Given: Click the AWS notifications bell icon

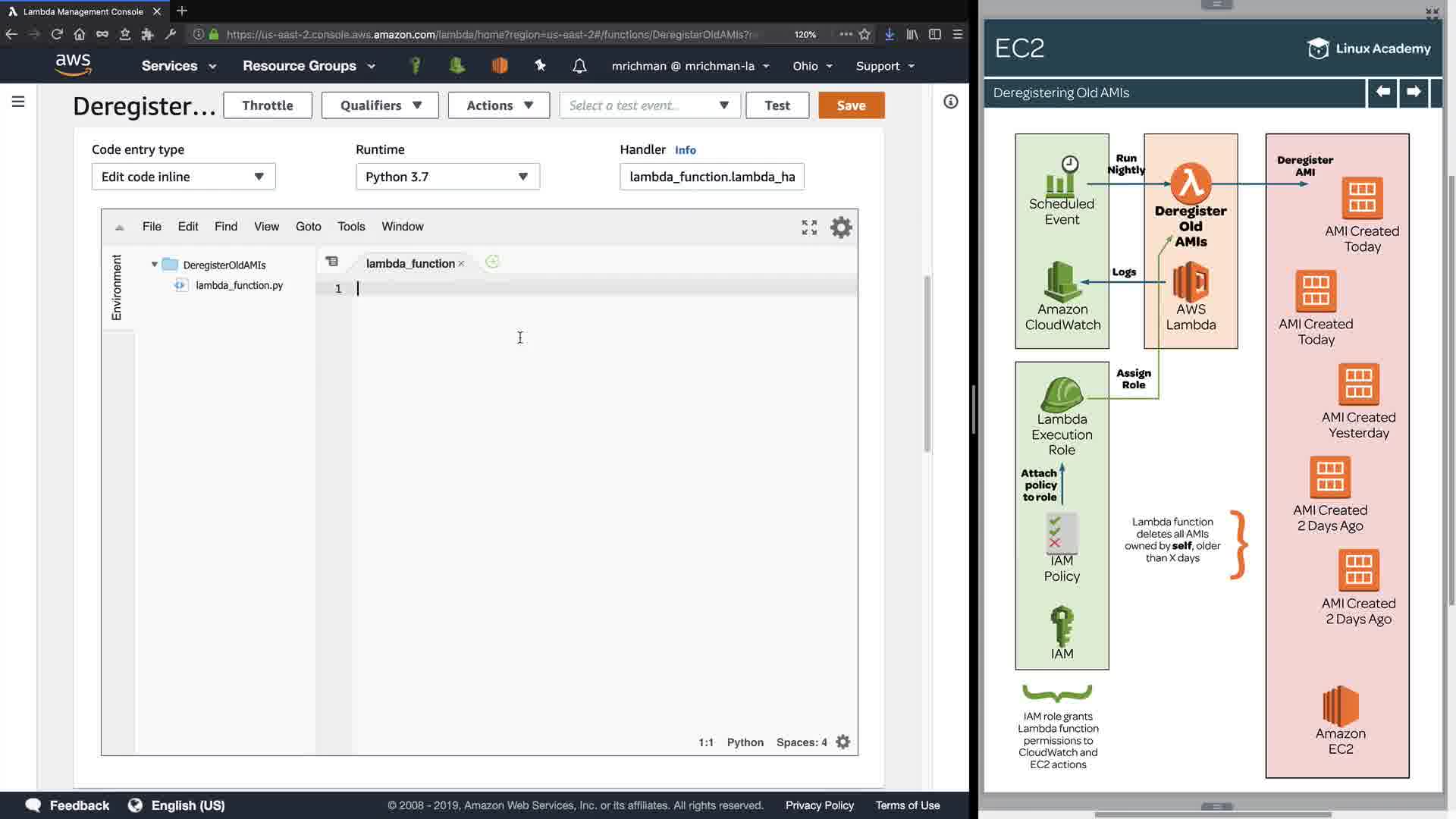Looking at the screenshot, I should click(x=579, y=66).
